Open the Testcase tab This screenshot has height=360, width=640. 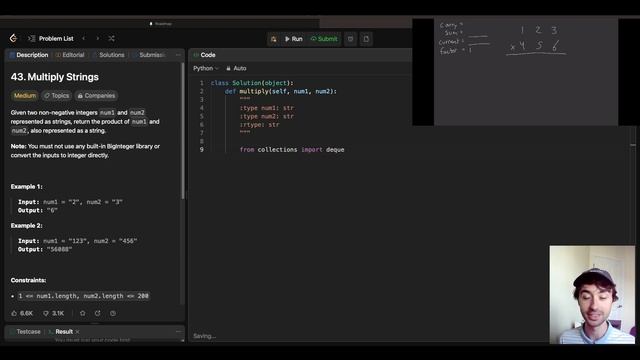(24, 331)
